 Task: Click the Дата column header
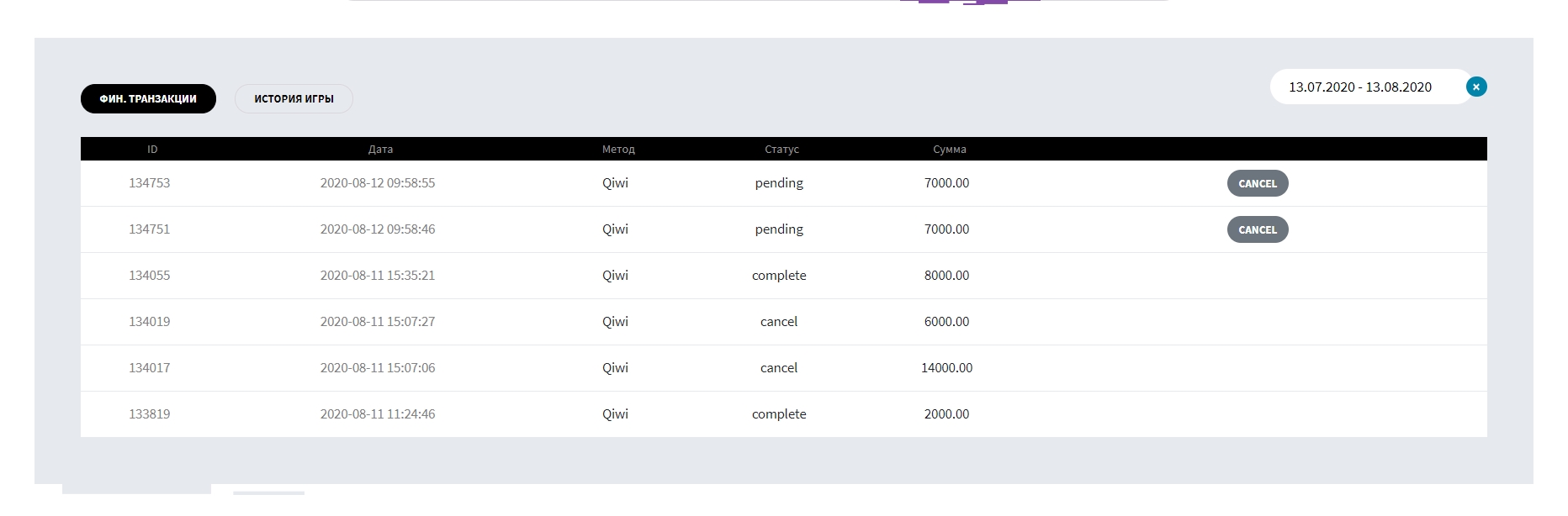(380, 150)
